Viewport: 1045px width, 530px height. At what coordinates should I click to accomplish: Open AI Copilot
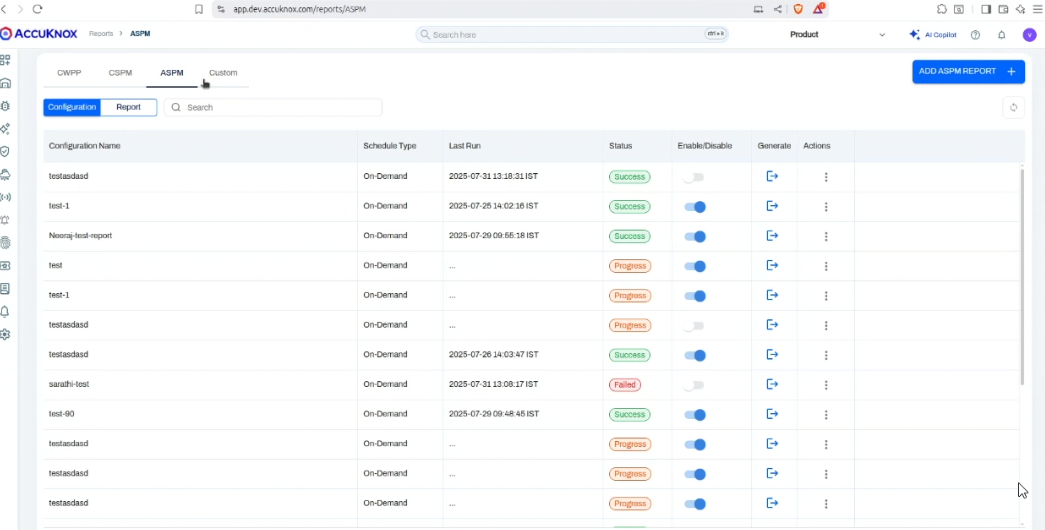pyautogui.click(x=934, y=35)
